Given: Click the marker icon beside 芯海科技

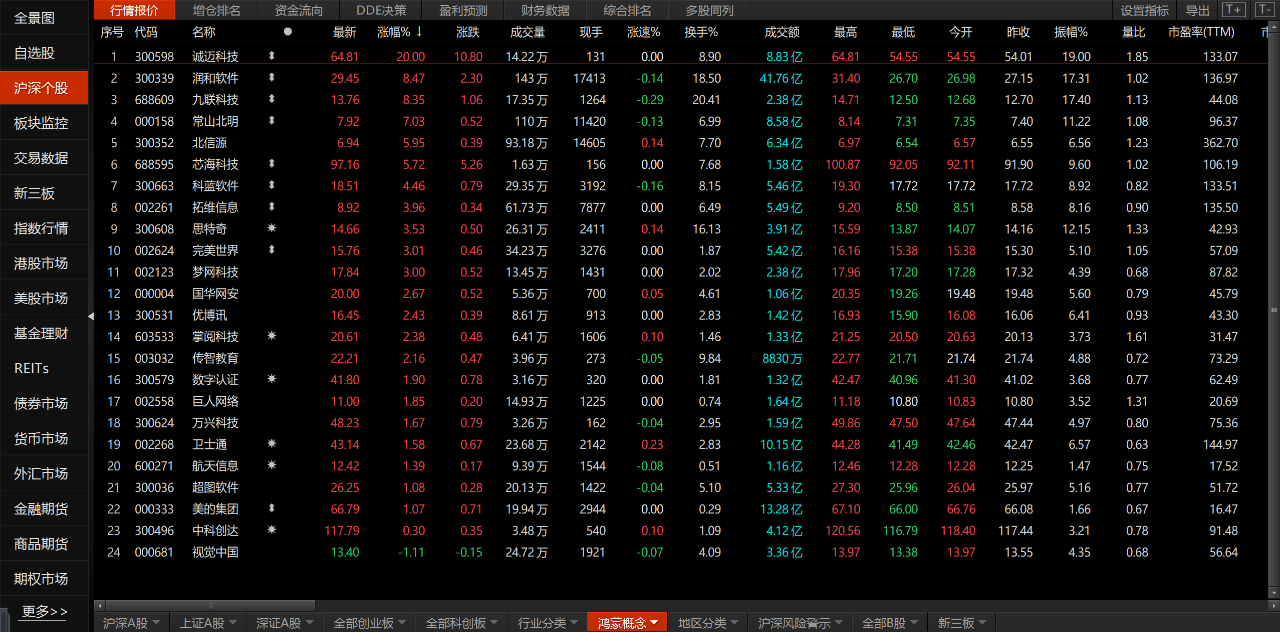Looking at the screenshot, I should click(x=271, y=164).
